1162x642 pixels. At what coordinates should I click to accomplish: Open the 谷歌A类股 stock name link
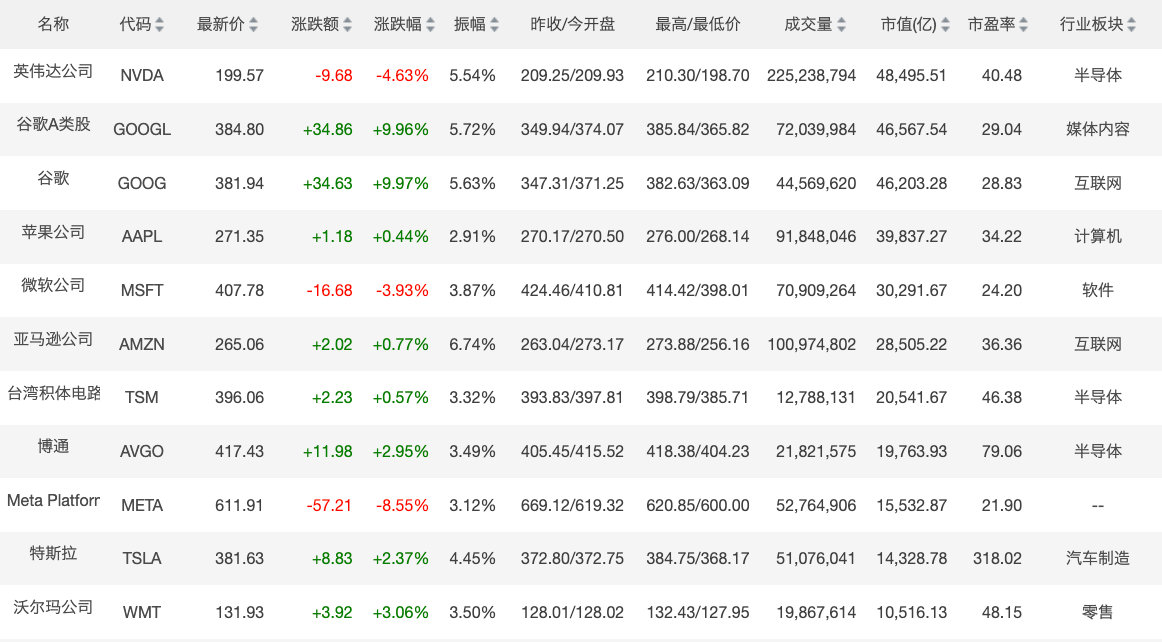[x=53, y=125]
